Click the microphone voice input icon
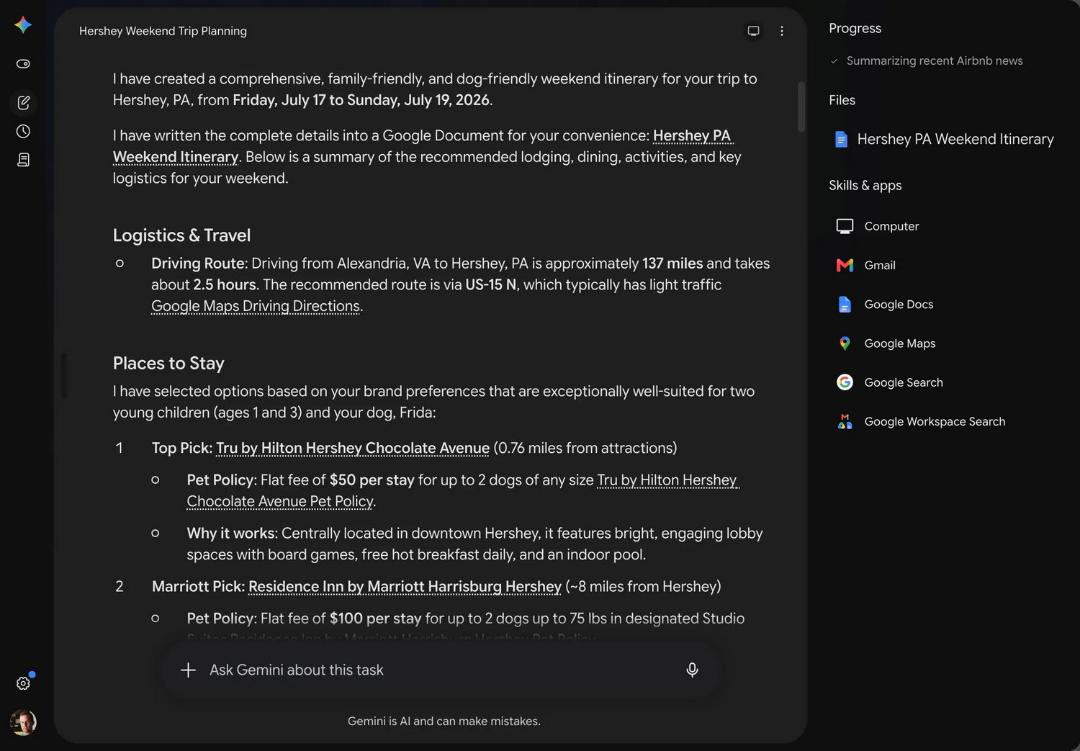 click(692, 670)
